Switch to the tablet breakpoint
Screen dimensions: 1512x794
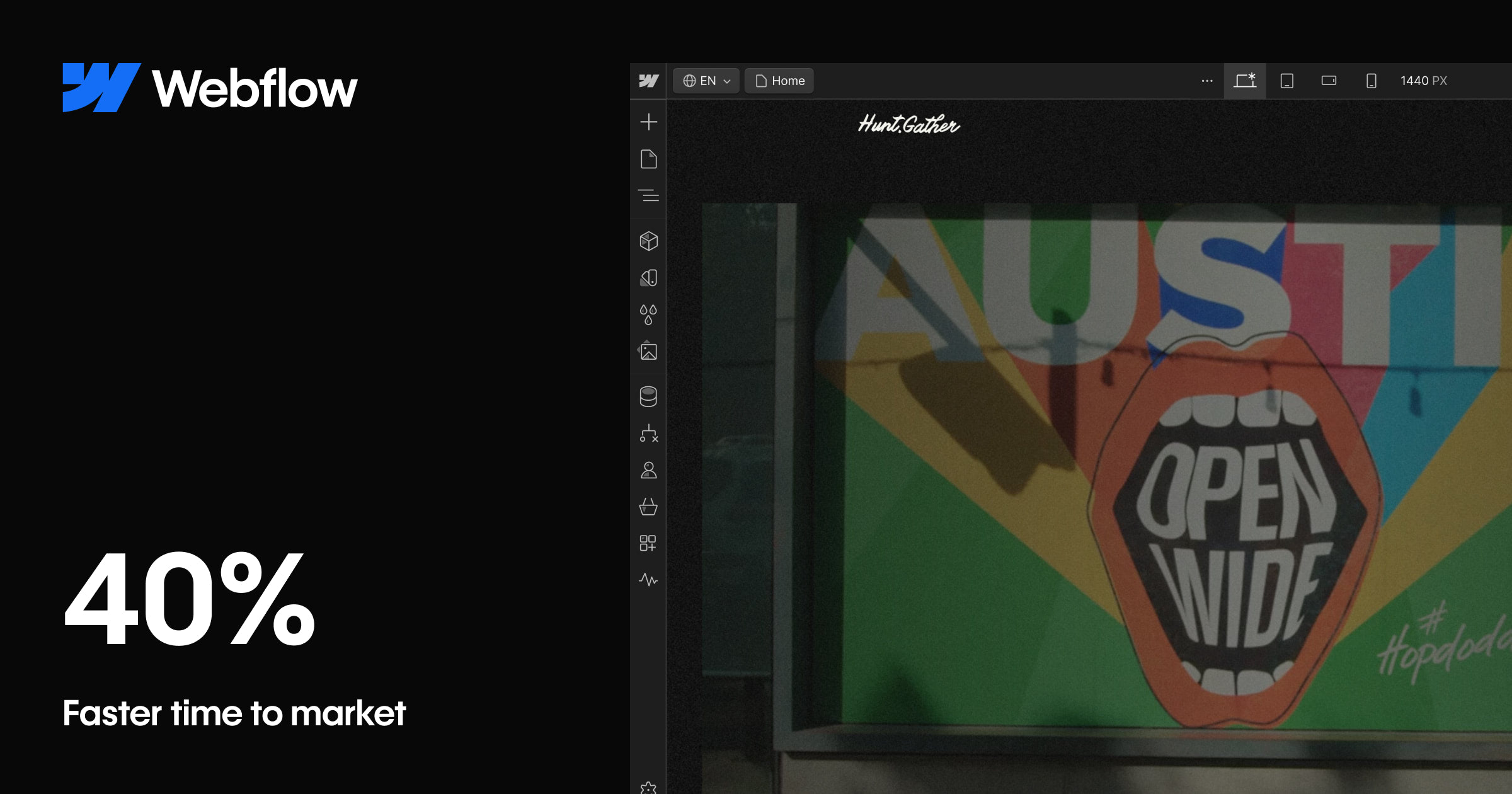click(1286, 81)
